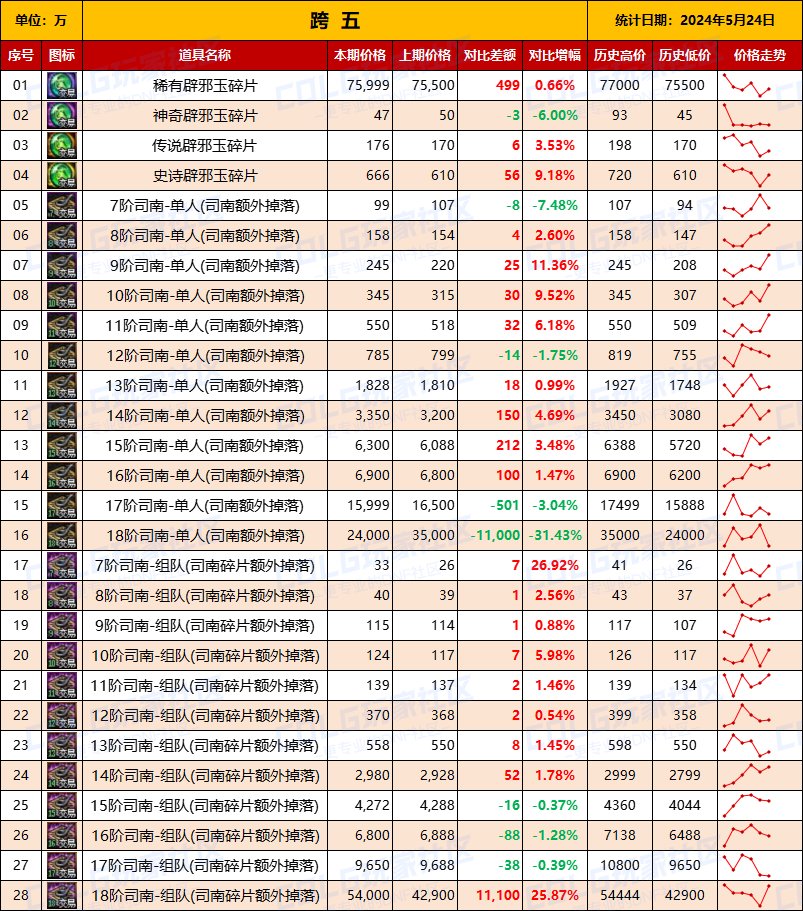Click the icon in row 01 稀有辟邪玉碎片
Screen dimensions: 803x911
(62, 85)
